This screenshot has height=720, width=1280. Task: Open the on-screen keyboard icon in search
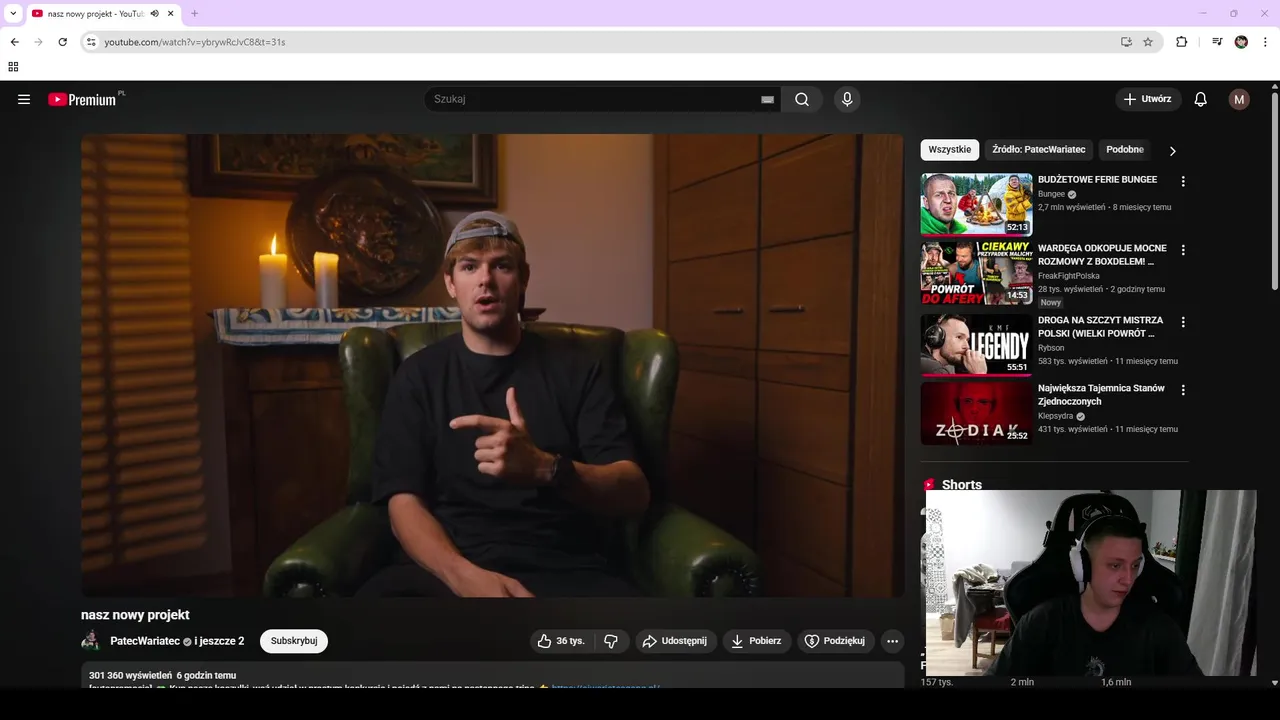767,99
